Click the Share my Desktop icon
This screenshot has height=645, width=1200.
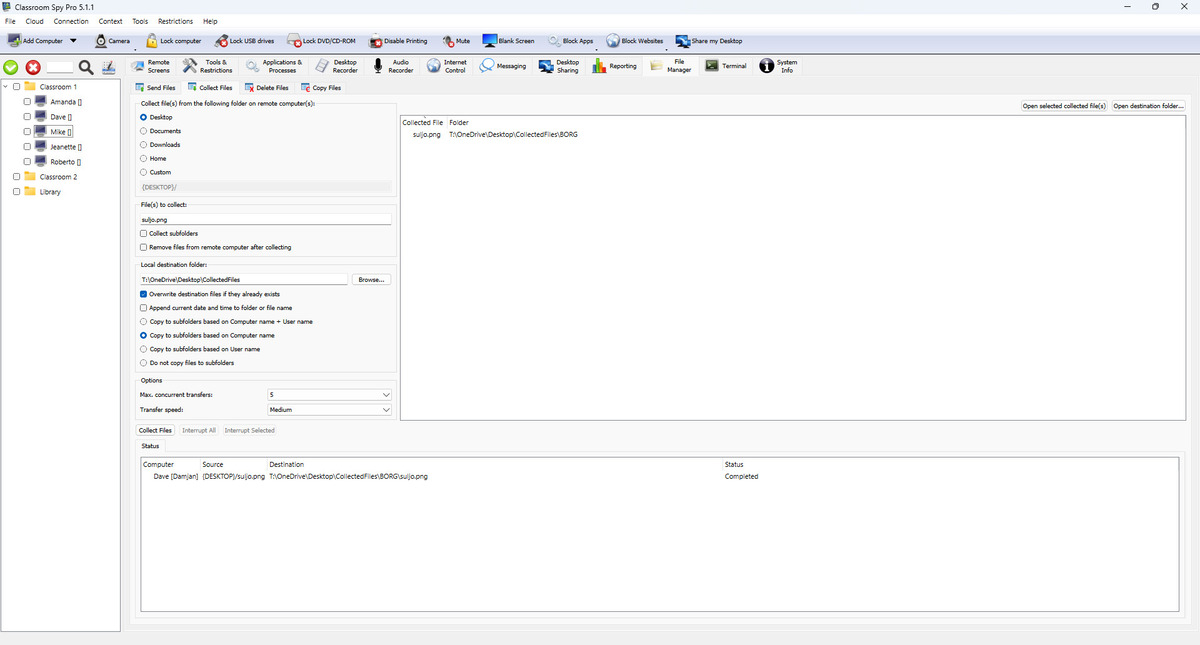[x=684, y=41]
